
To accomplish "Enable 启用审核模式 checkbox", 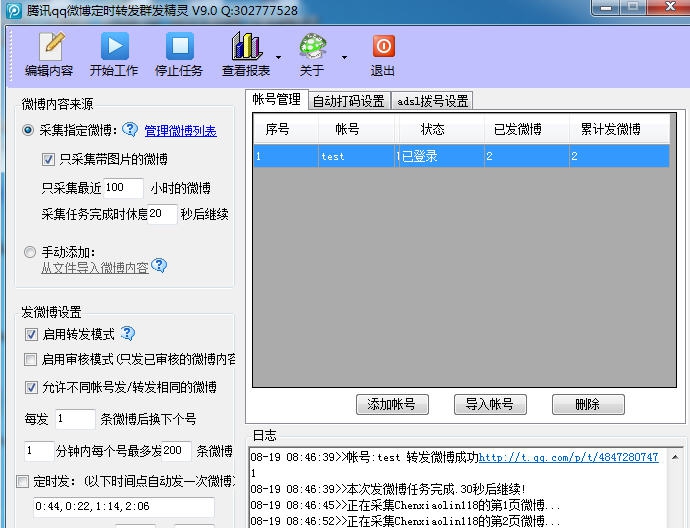I will [x=30, y=359].
